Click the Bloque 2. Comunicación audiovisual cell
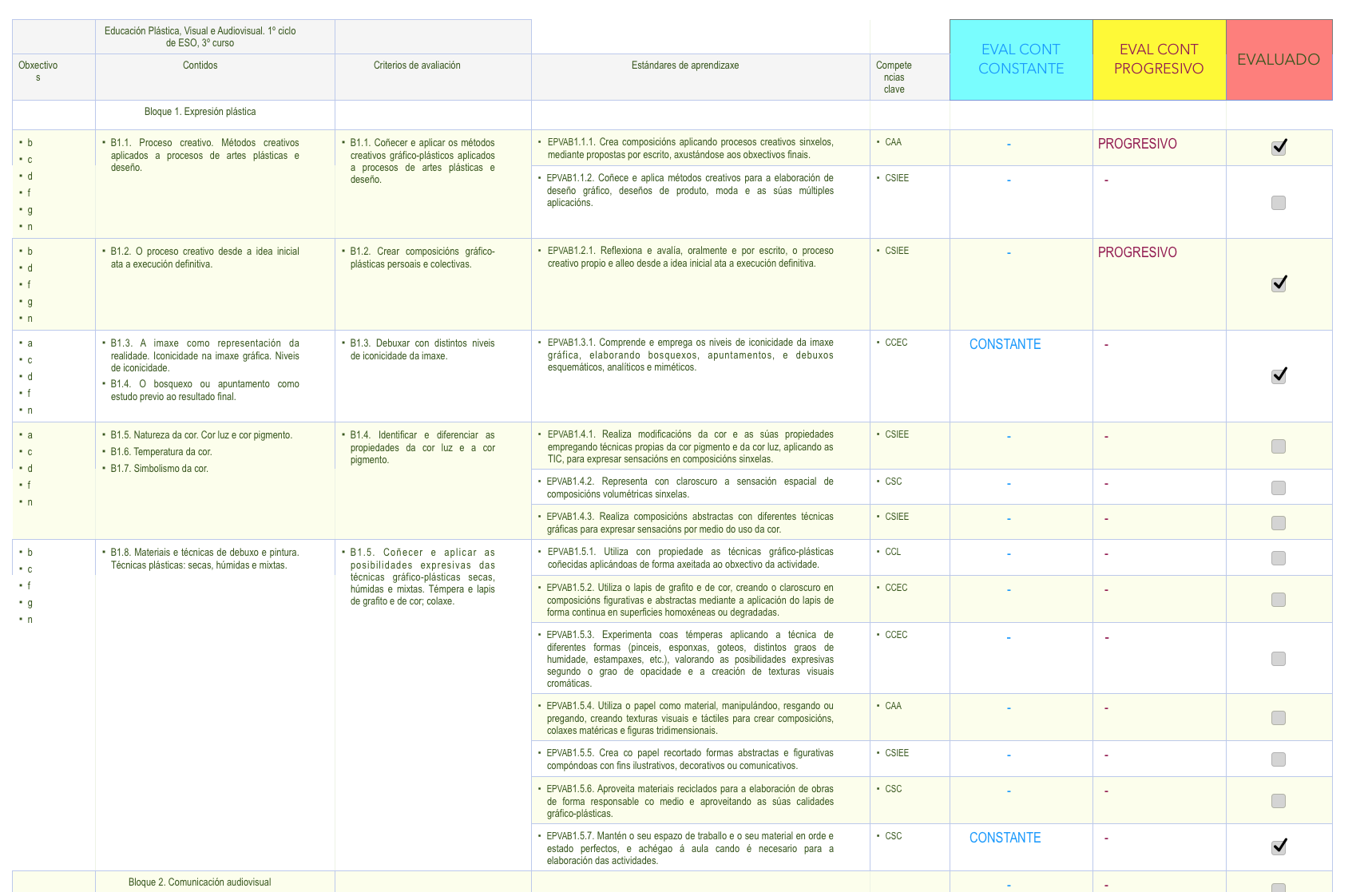The width and height of the screenshot is (1372, 892). click(200, 882)
